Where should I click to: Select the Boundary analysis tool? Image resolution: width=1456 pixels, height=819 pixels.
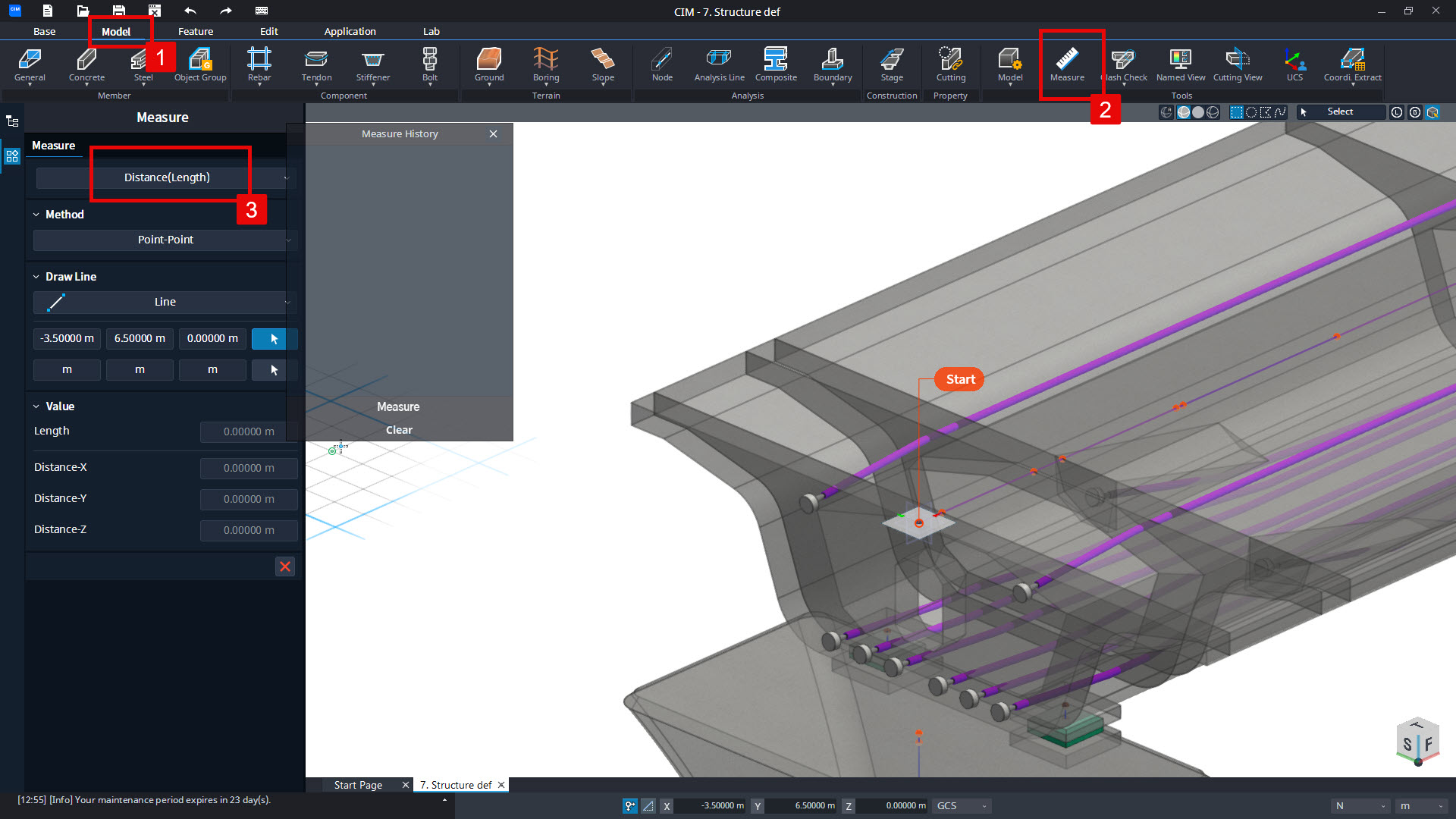point(832,64)
